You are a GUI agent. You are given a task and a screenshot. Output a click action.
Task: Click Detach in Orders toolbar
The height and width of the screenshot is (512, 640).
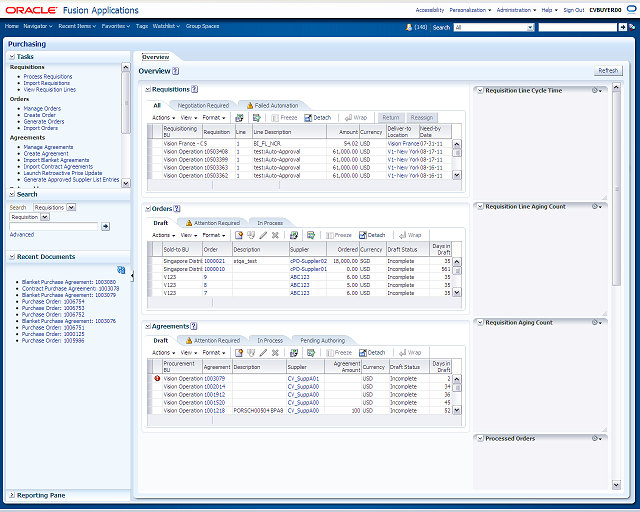(372, 235)
